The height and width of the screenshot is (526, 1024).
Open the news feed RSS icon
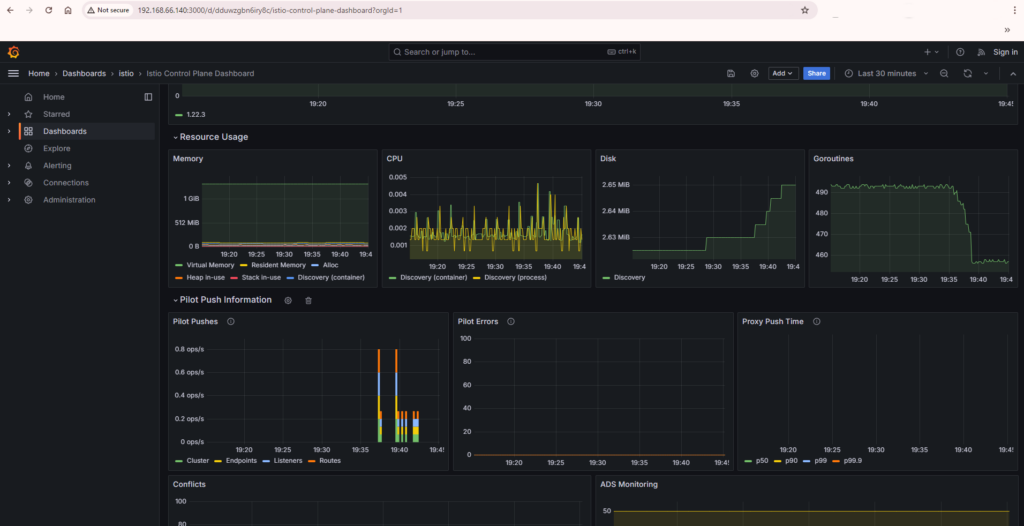[x=981, y=52]
